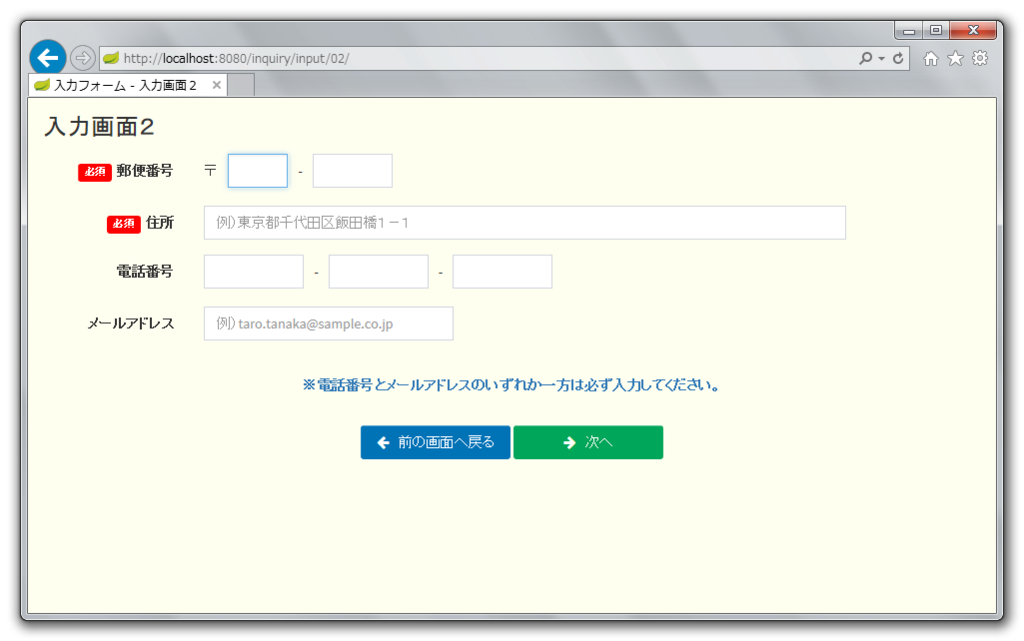The image size is (1024, 641).
Task: Click 前の画面へ戻る button
Action: point(435,443)
